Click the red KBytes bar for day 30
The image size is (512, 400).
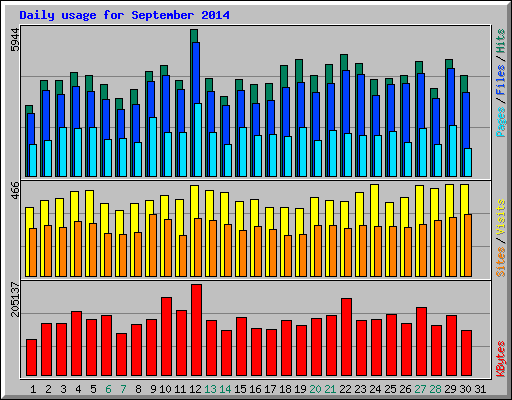pos(466,353)
